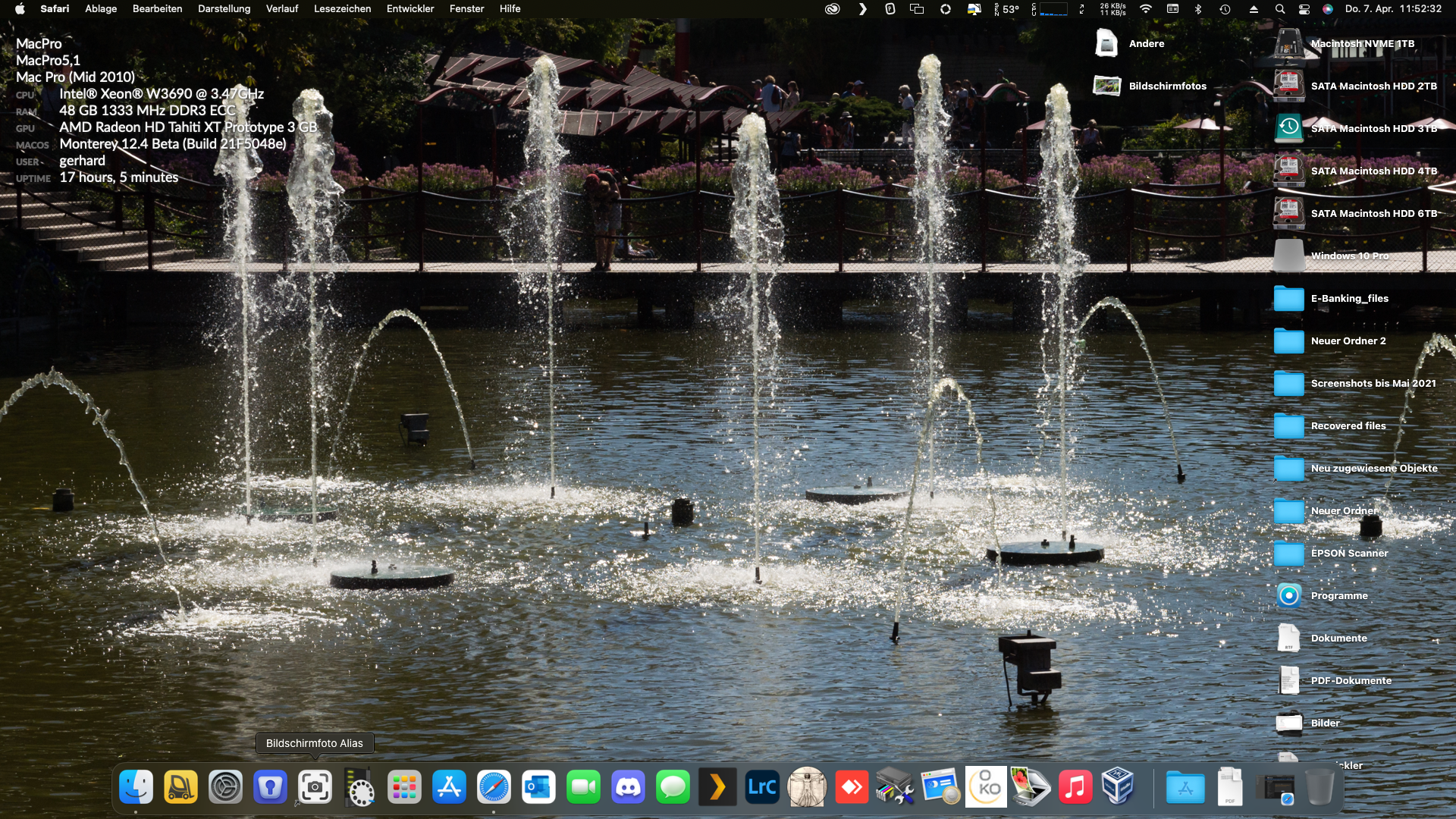The width and height of the screenshot is (1456, 819).
Task: Launch Discord from the dock
Action: coord(628,787)
